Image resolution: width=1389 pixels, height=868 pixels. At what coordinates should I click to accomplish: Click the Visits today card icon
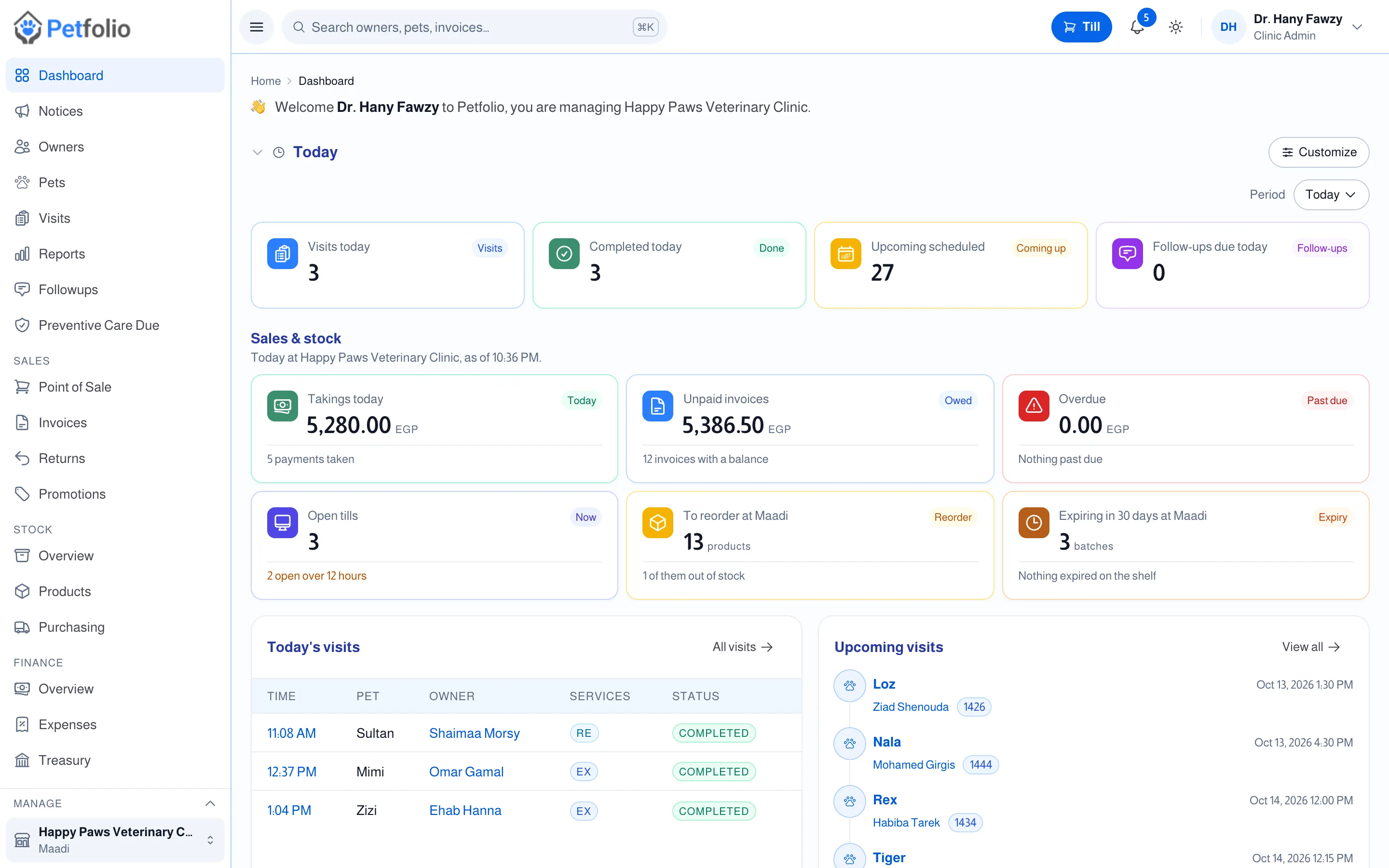[283, 254]
